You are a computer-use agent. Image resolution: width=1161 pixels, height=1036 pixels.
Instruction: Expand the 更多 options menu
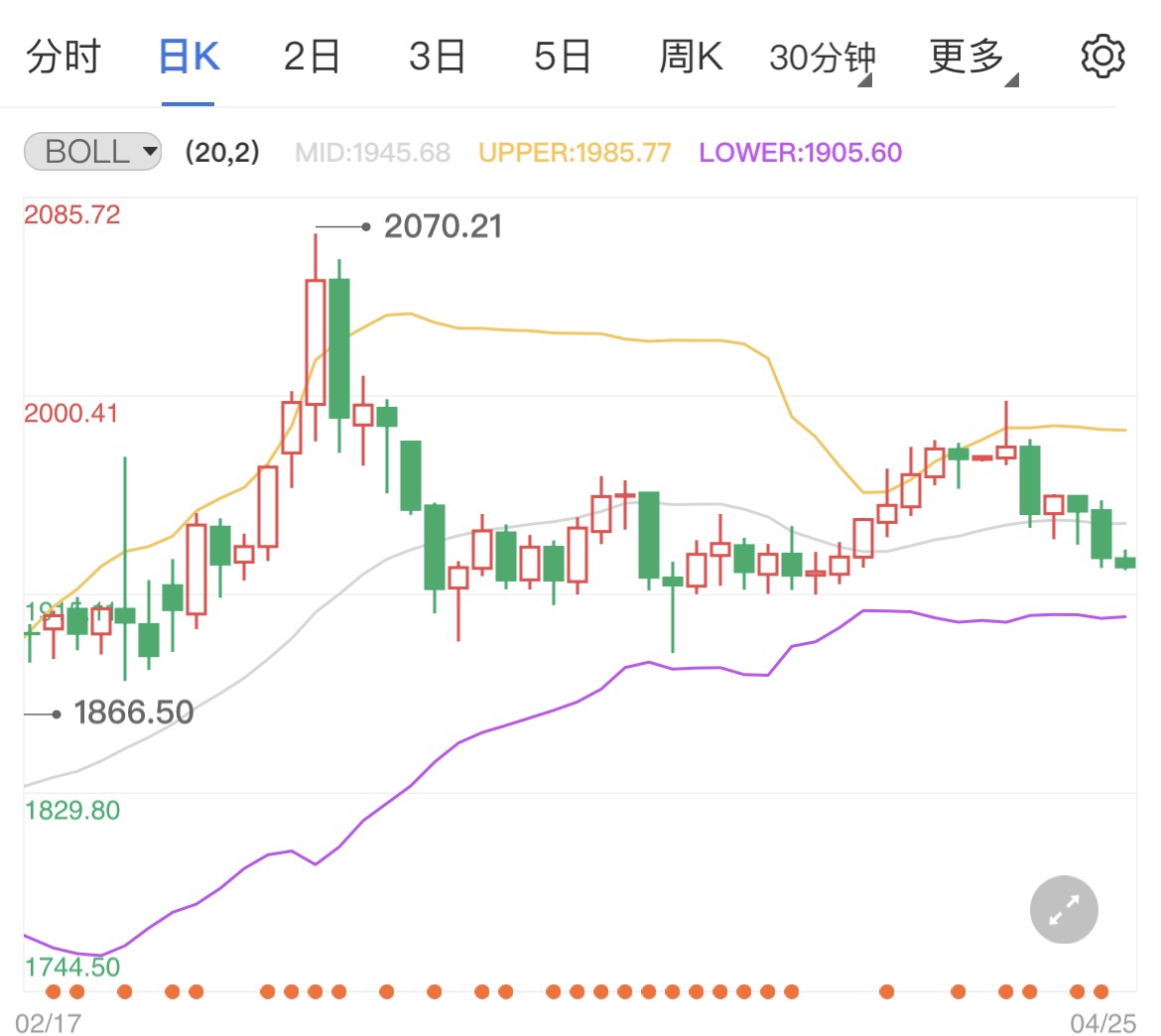(x=963, y=56)
